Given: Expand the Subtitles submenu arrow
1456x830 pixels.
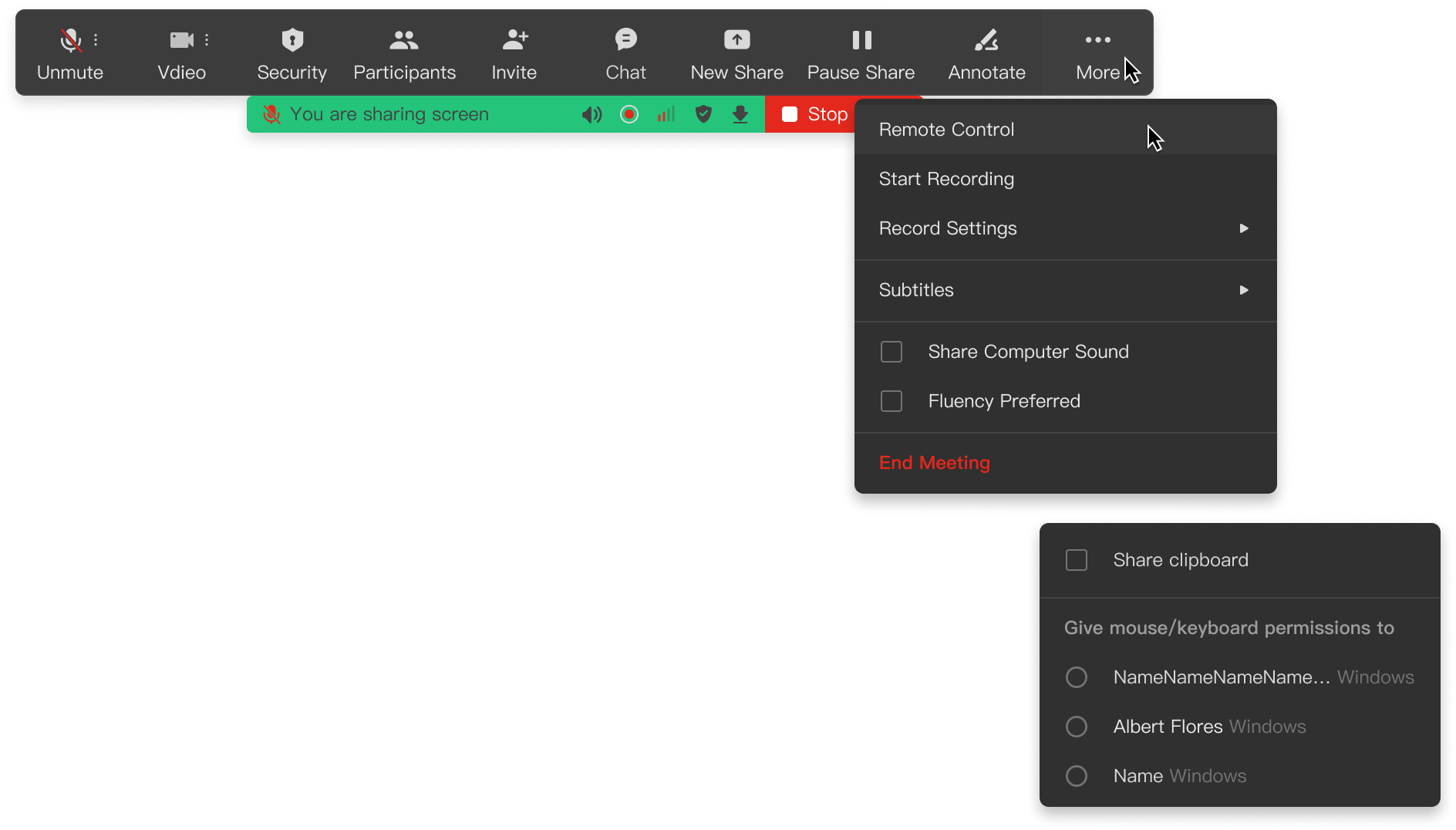Looking at the screenshot, I should pyautogui.click(x=1243, y=290).
